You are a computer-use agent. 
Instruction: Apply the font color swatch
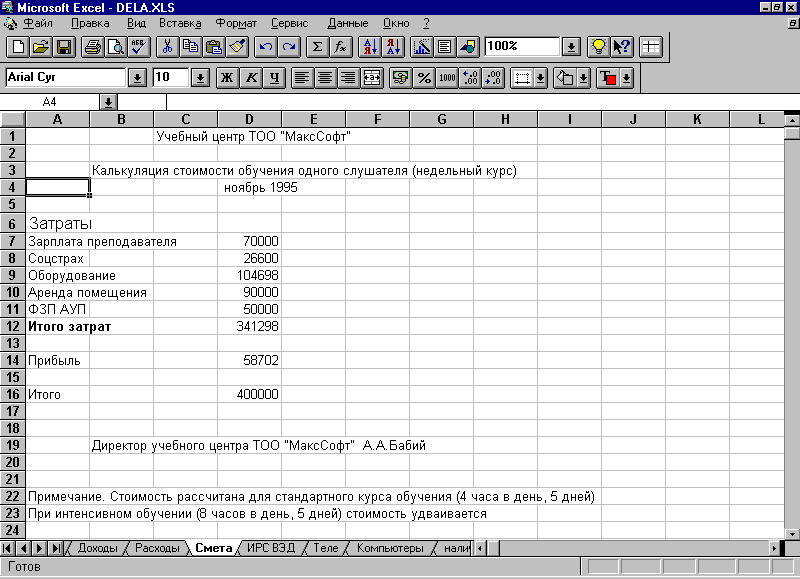(x=609, y=78)
